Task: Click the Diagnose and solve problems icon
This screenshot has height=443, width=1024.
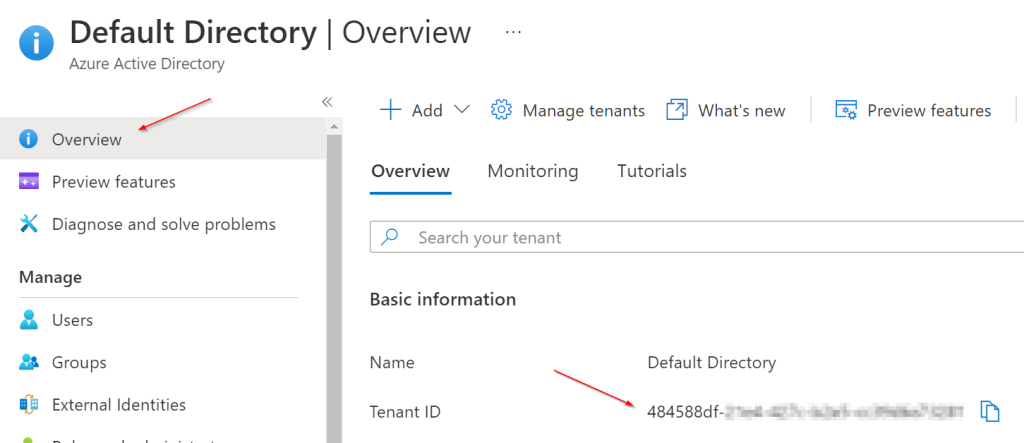Action: (30, 224)
